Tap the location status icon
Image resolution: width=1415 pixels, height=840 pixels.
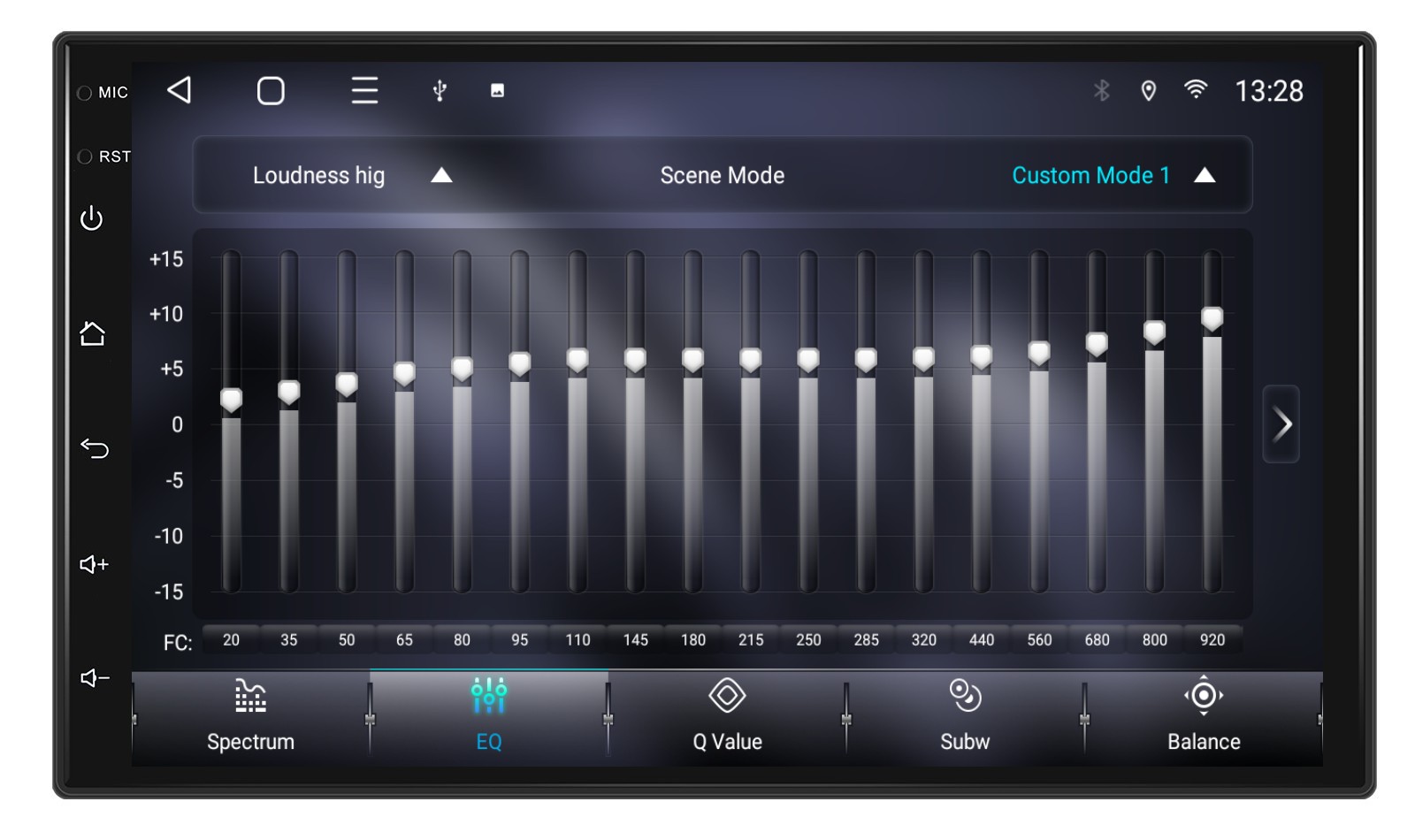click(x=1148, y=89)
